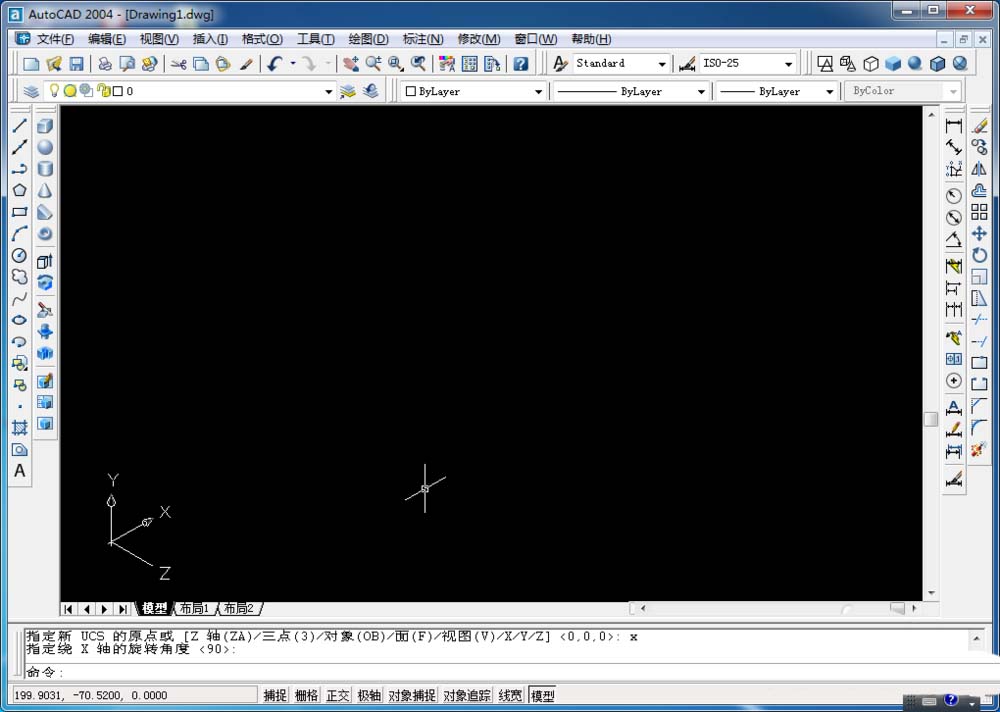Click the horizontal scrollbar thumb
Screen dimensions: 1000x712
(897, 609)
